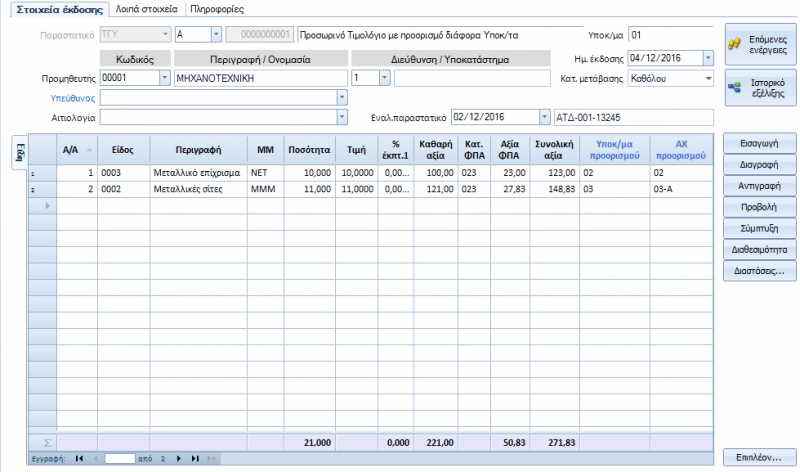Click the Σύμπτυξη button
Viewport: 800px width, 472px height.
(x=759, y=229)
